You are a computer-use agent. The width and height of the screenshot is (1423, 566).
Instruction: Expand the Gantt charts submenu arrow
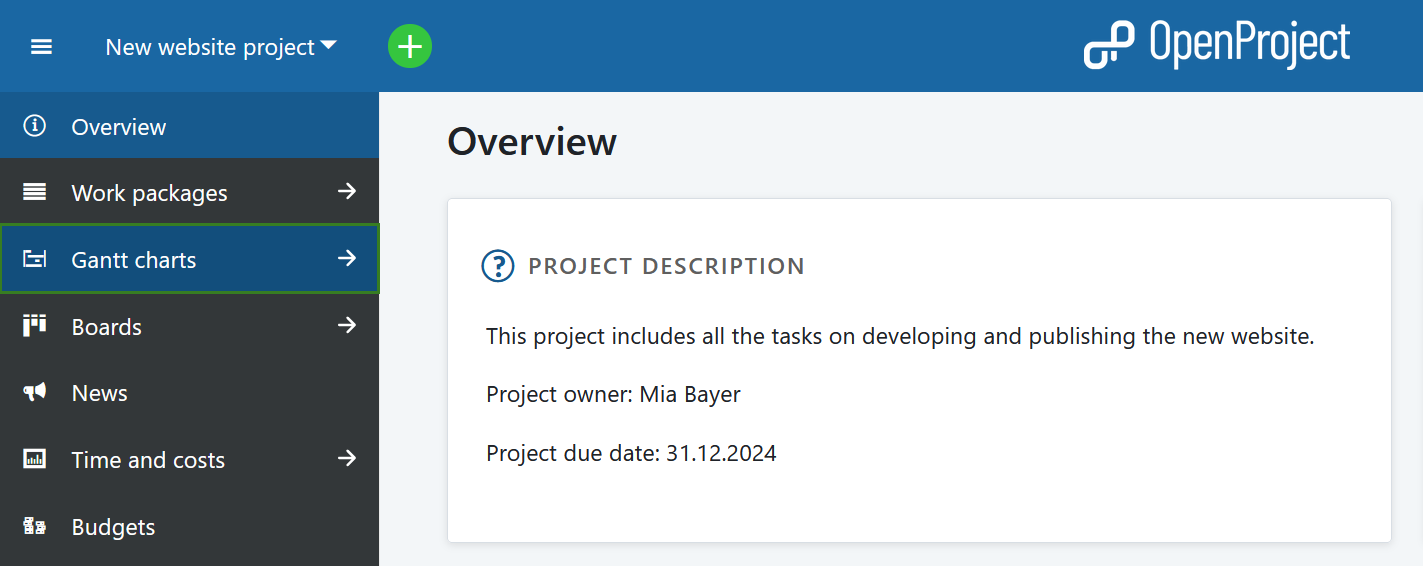[347, 258]
